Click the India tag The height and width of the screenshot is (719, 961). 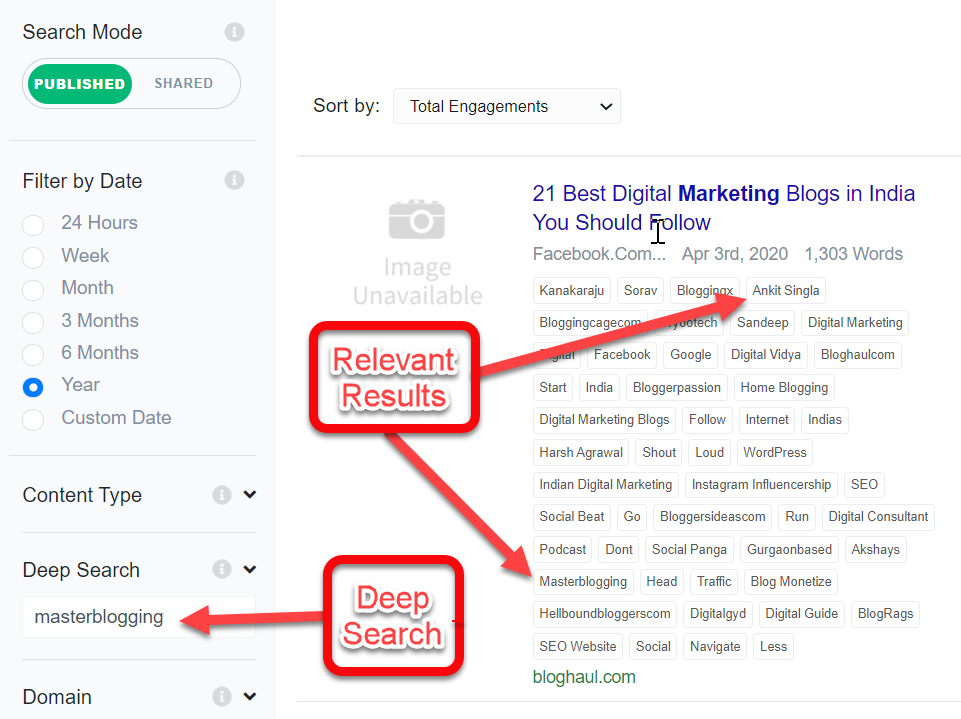(x=599, y=387)
